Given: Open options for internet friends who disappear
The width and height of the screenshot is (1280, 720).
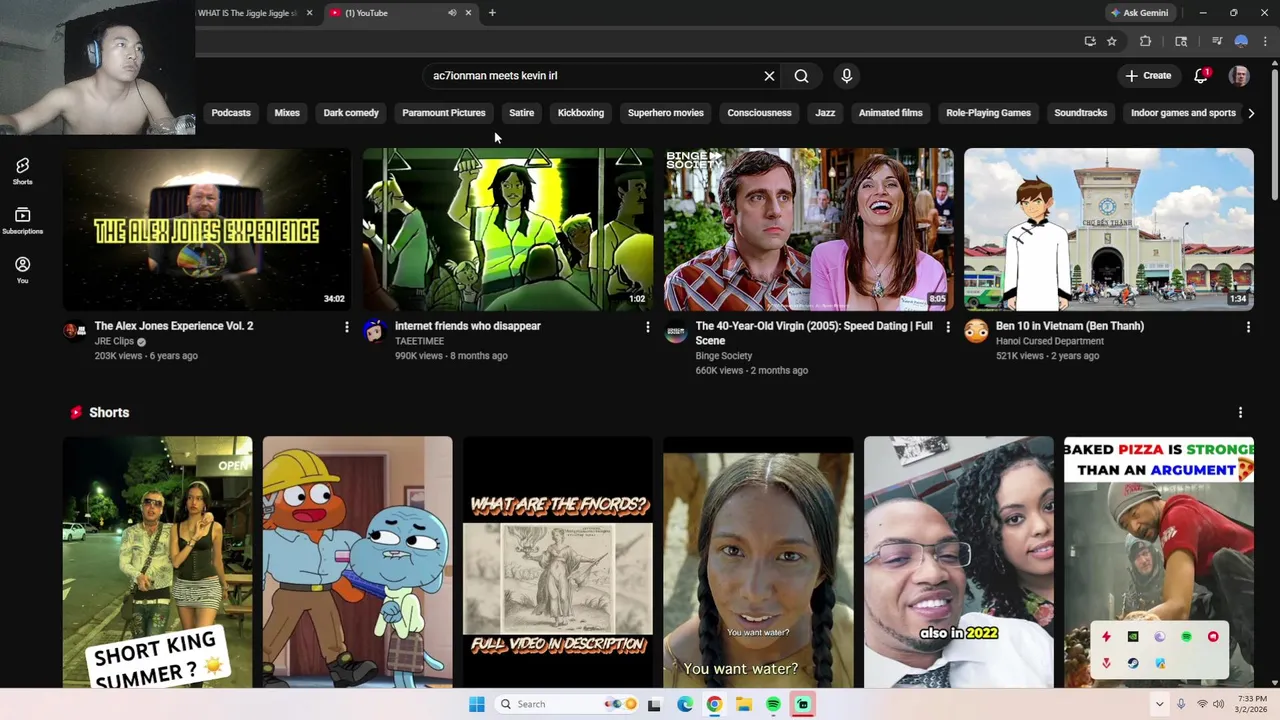Looking at the screenshot, I should click(x=647, y=327).
